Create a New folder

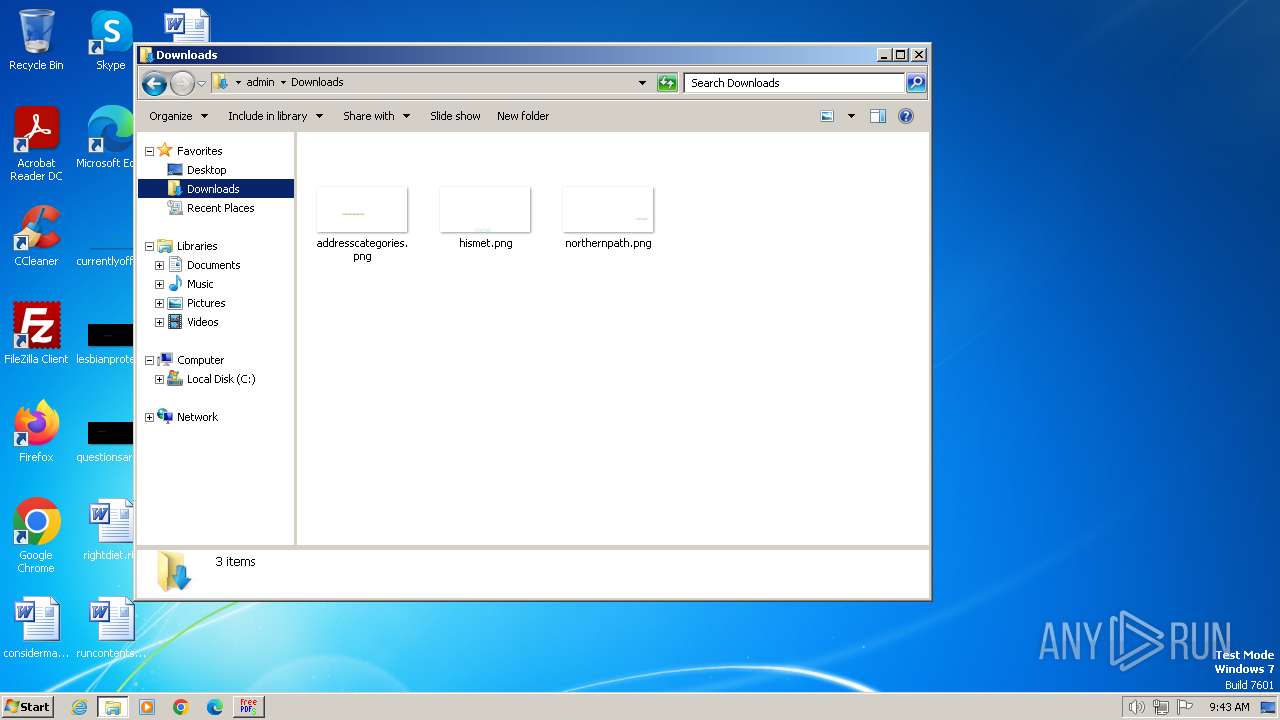tap(523, 116)
